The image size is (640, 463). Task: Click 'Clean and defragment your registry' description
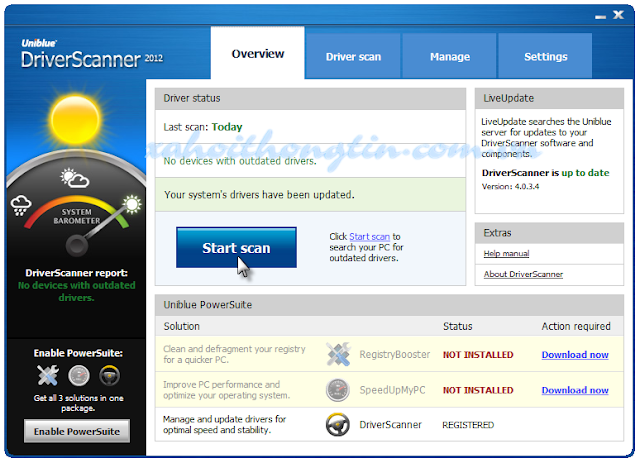pos(234,354)
